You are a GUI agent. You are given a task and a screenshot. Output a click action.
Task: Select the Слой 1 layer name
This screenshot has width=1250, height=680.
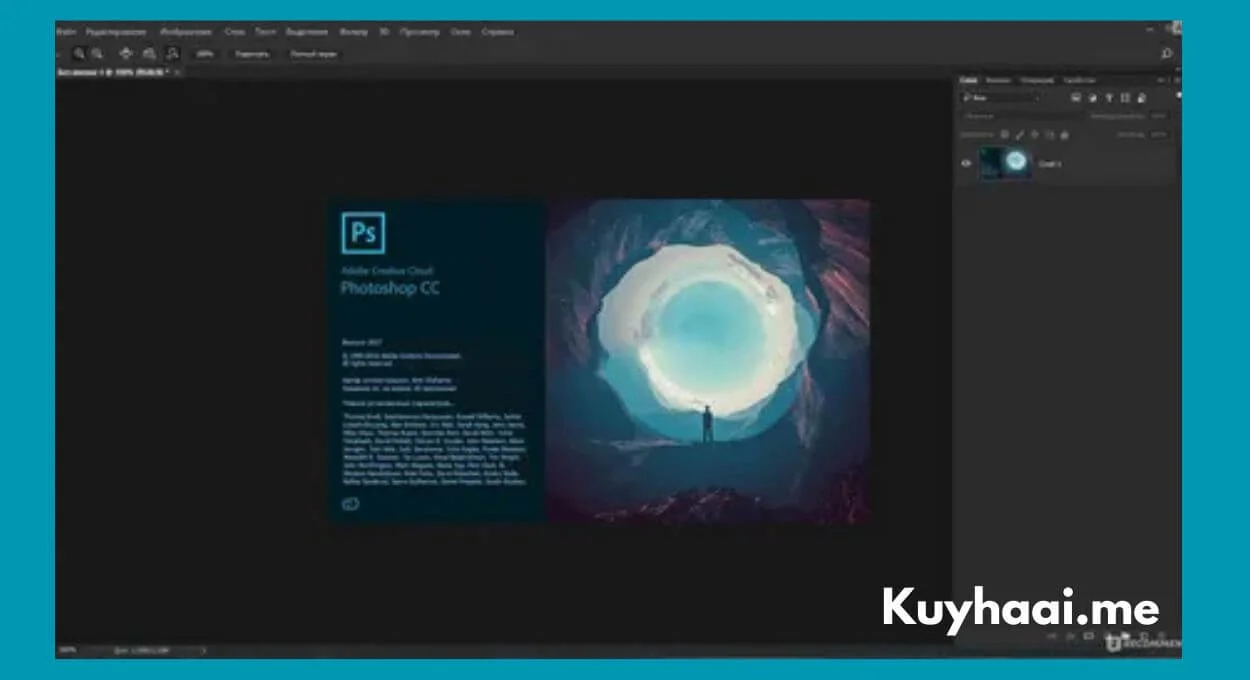pyautogui.click(x=1050, y=163)
